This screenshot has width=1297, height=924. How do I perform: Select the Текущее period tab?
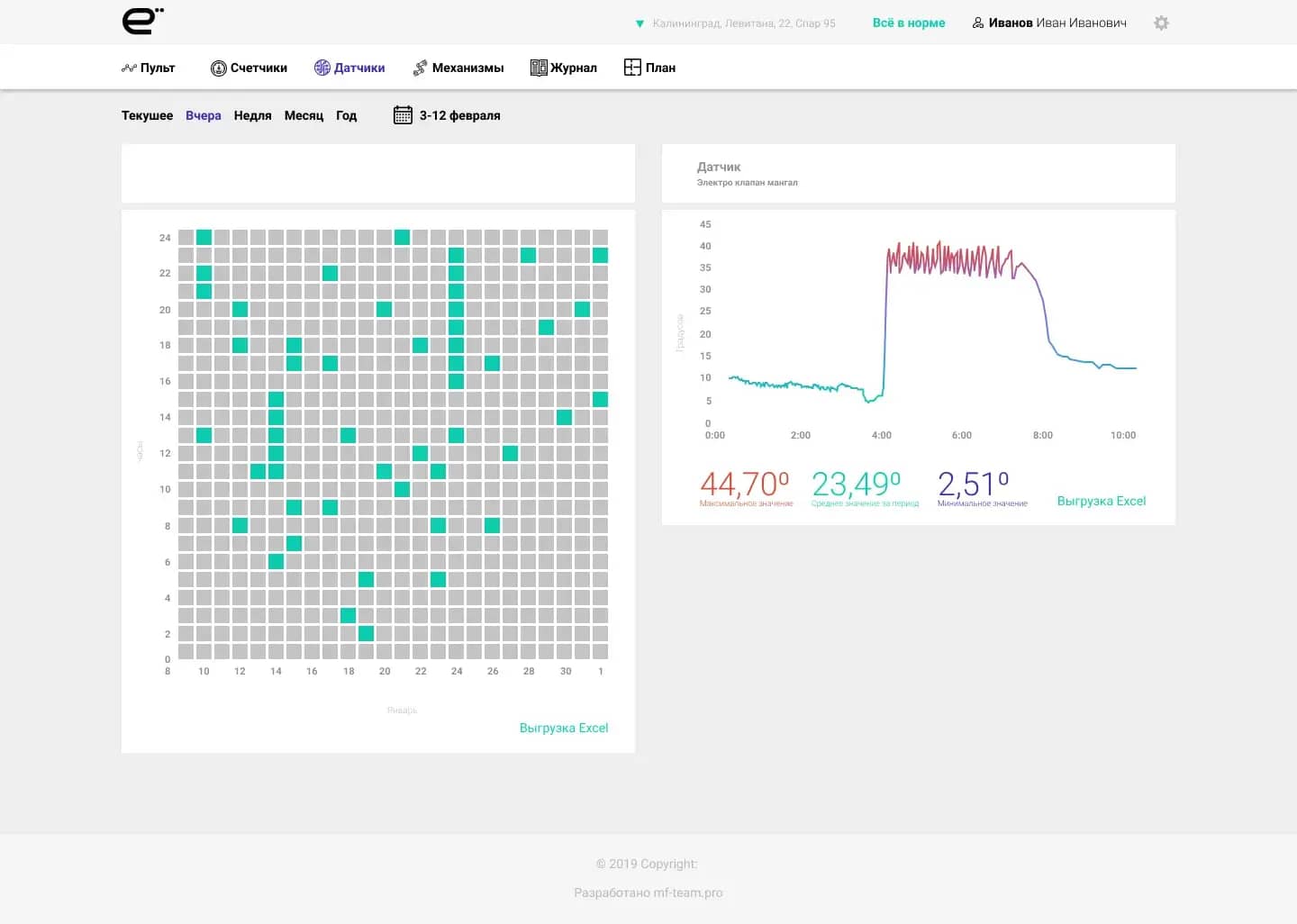click(x=147, y=115)
